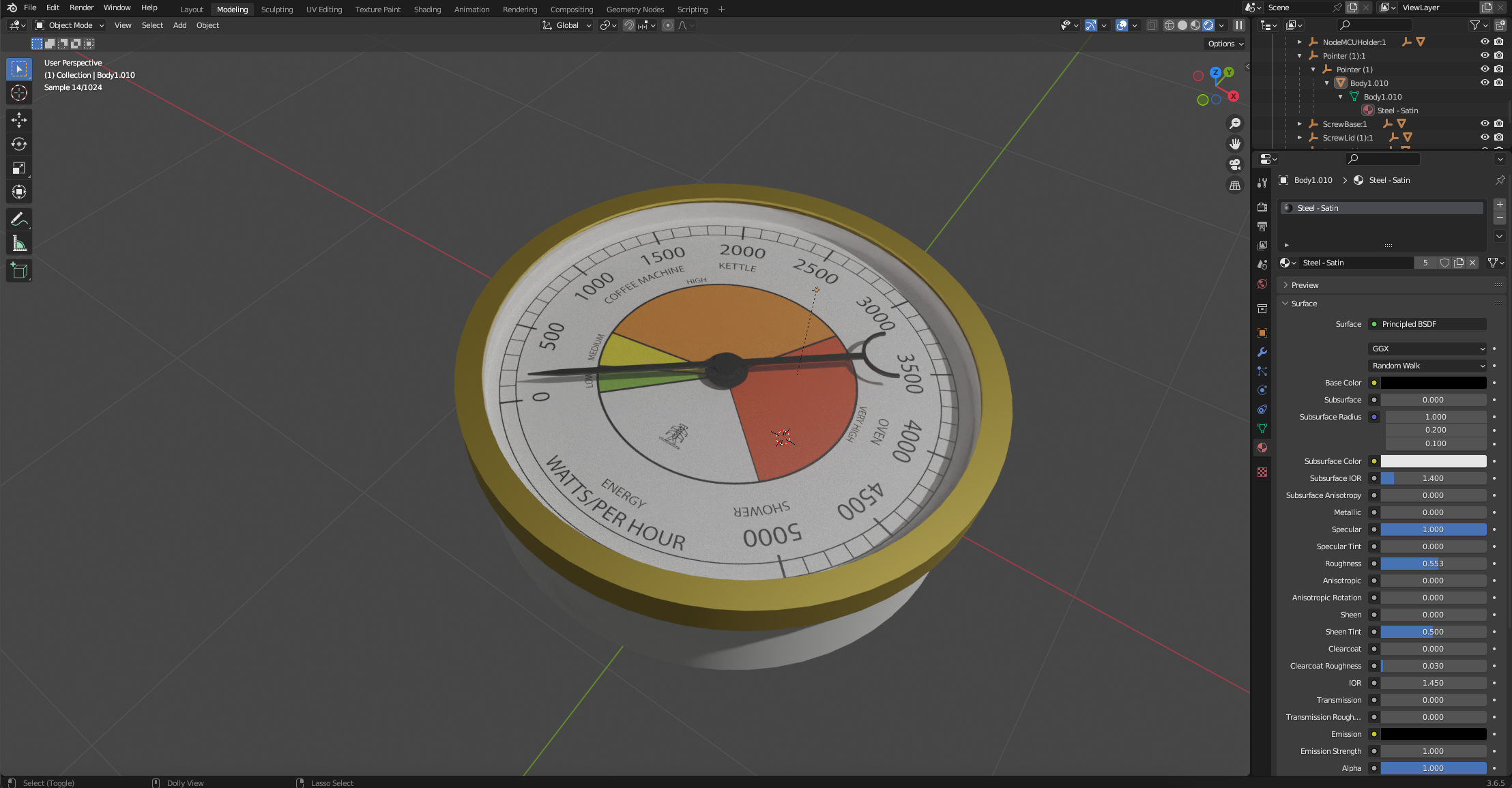
Task: Click the material user count 5 button
Action: 1425,263
